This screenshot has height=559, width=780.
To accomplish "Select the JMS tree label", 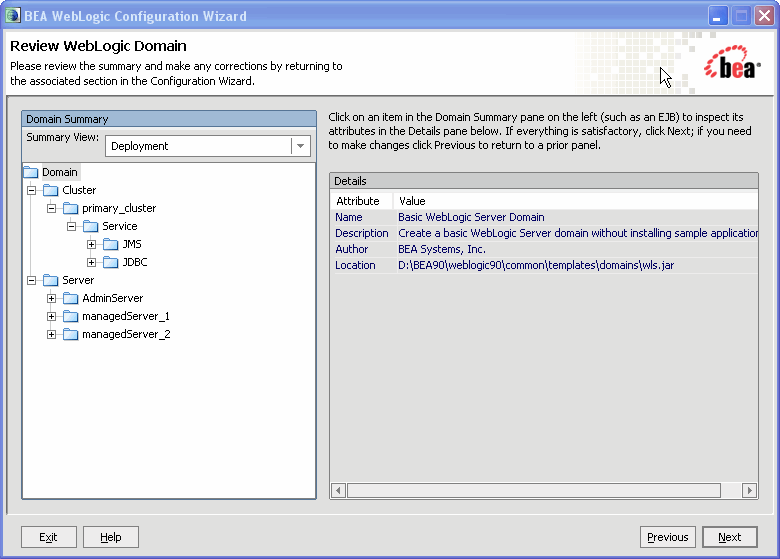I will coord(132,244).
